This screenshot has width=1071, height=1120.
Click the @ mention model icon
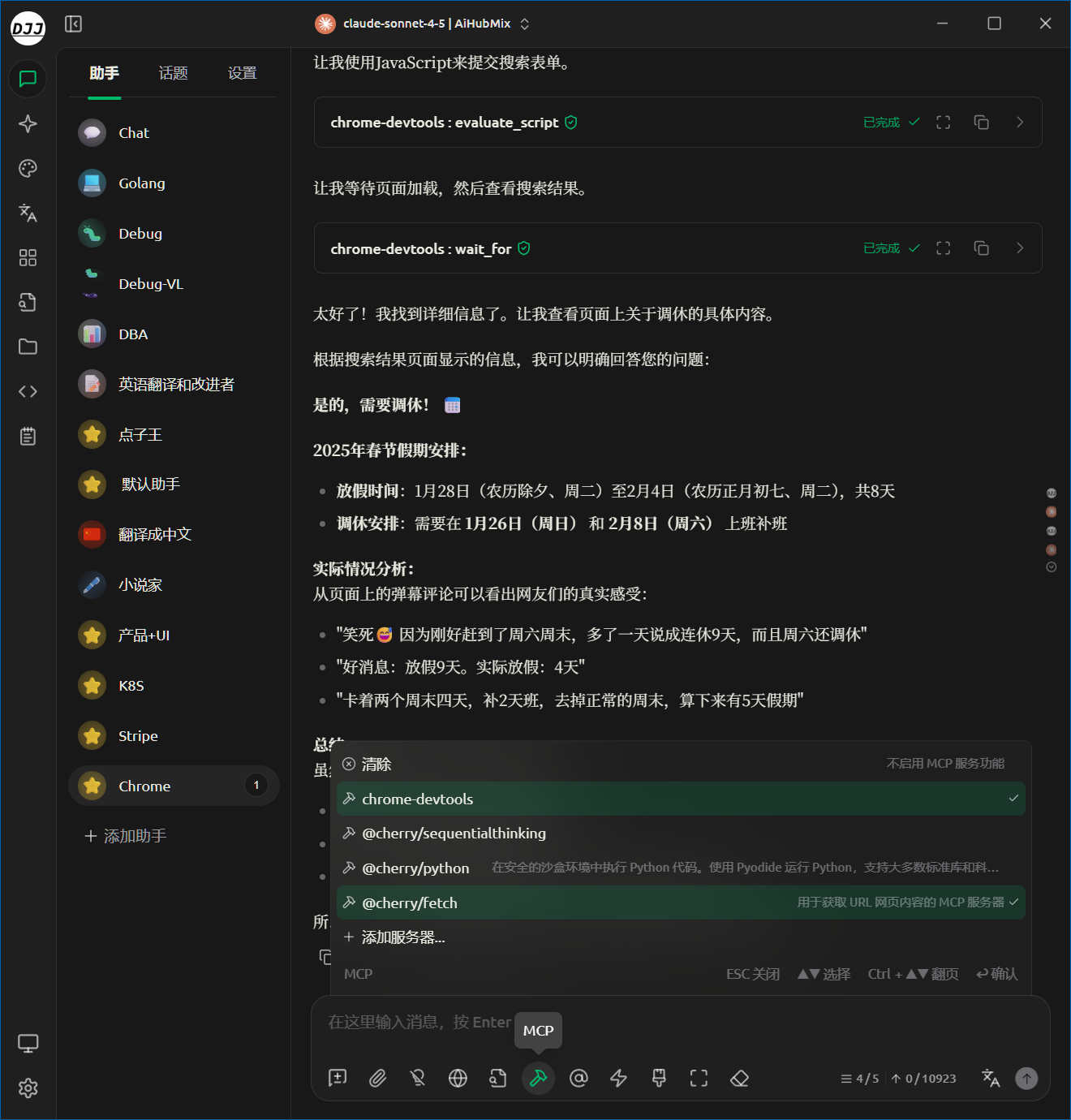click(579, 1078)
